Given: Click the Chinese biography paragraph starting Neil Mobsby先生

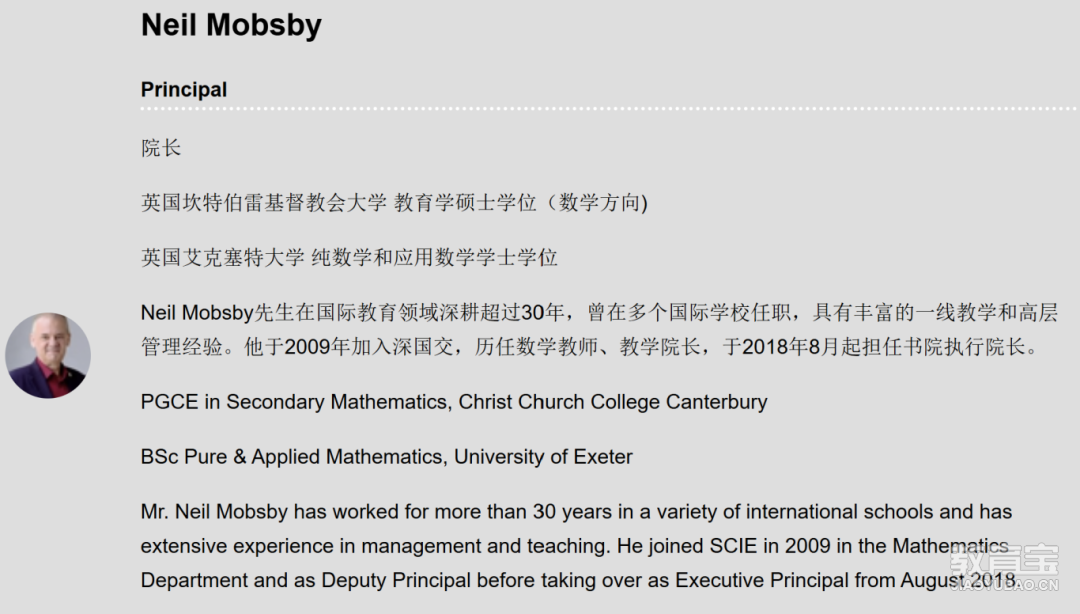Looking at the screenshot, I should [x=599, y=329].
